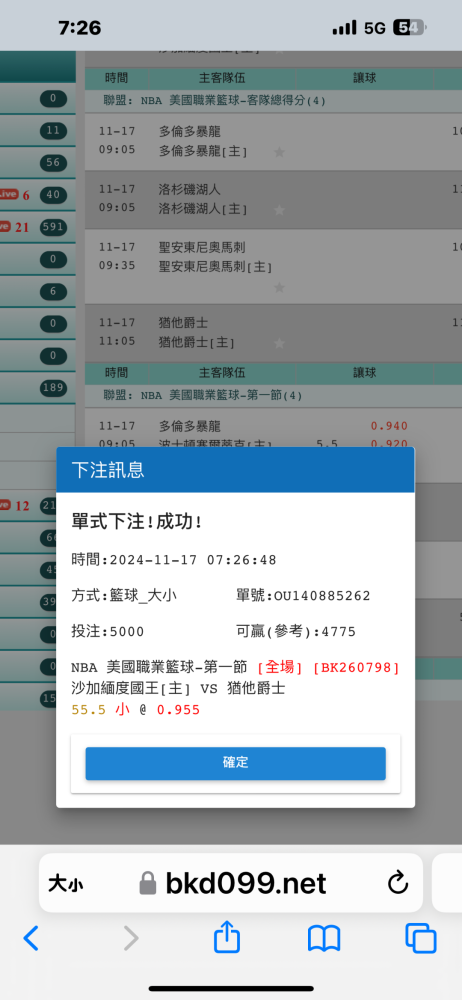Tap the 聖安東尼奧馬刺[主] team name
The height and width of the screenshot is (1000, 462).
[x=216, y=267]
